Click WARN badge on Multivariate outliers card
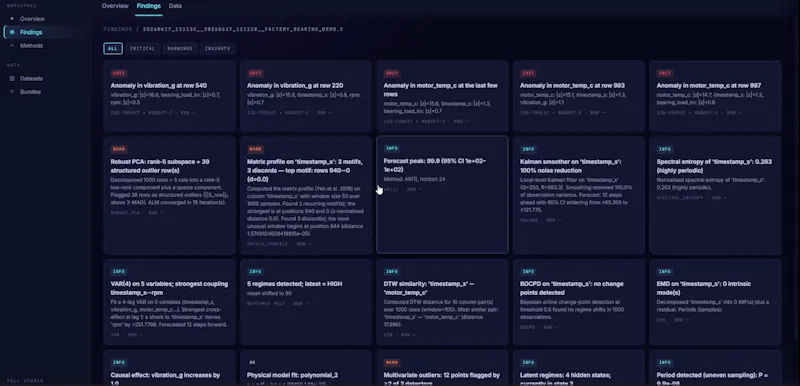 click(391, 363)
